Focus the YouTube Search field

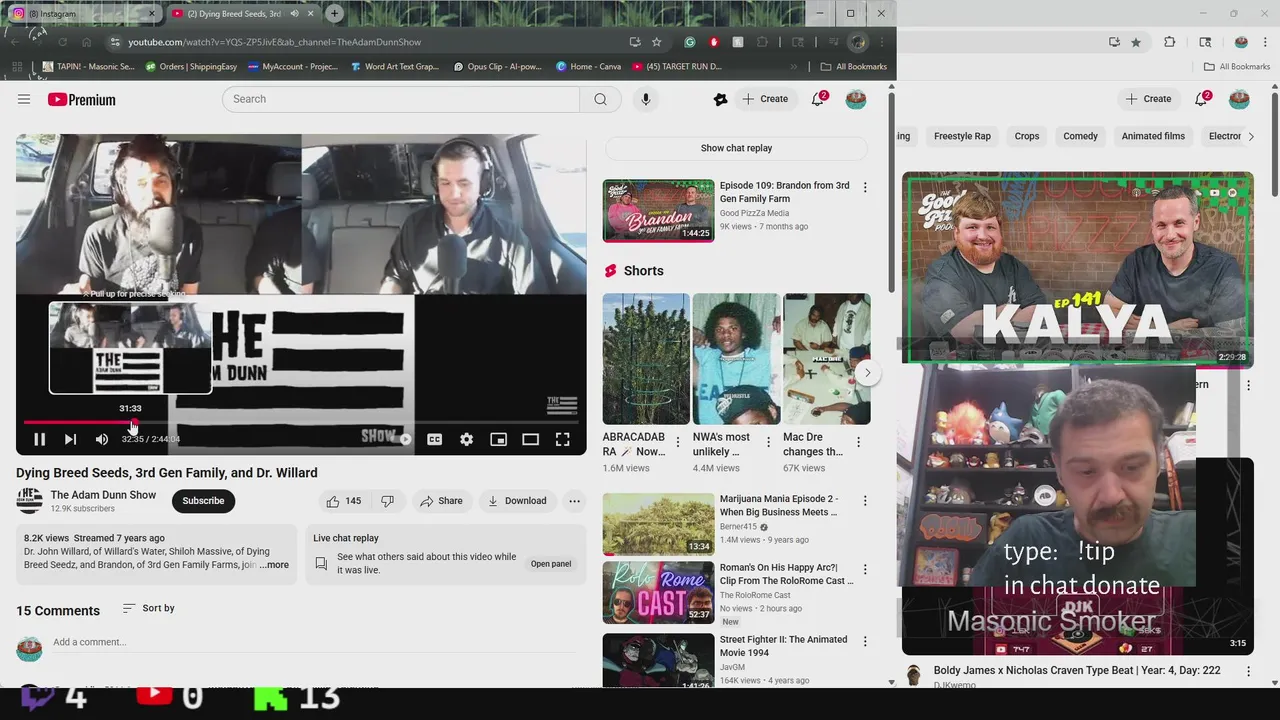coord(401,99)
